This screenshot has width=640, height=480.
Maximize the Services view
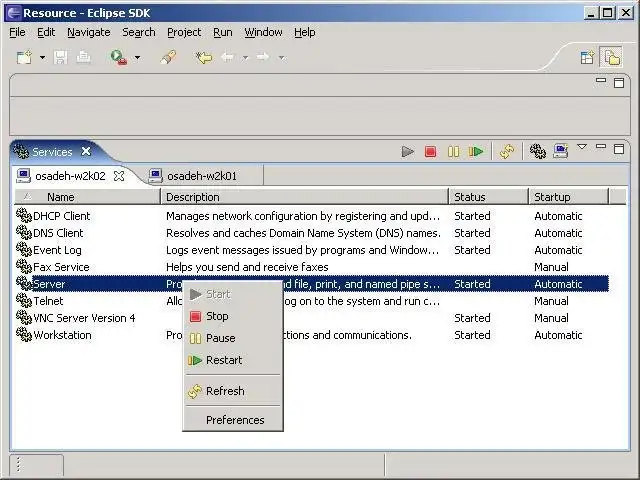click(619, 149)
